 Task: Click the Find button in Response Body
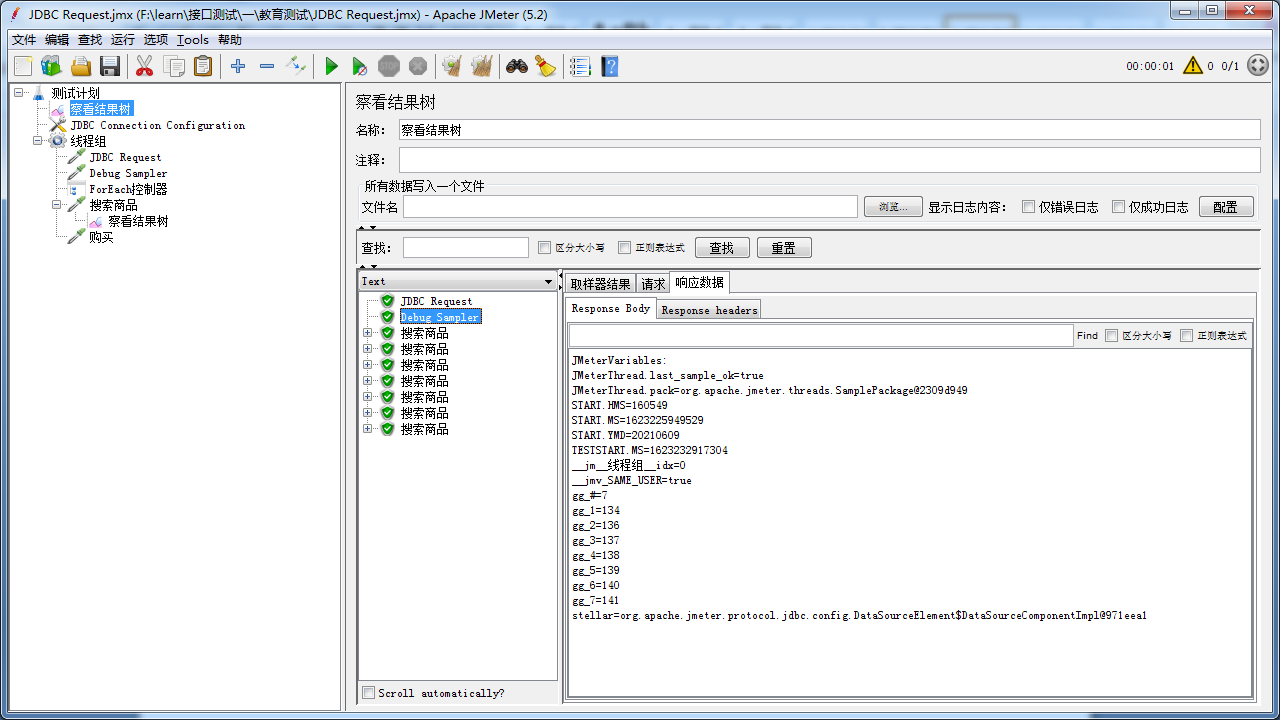(x=1087, y=336)
